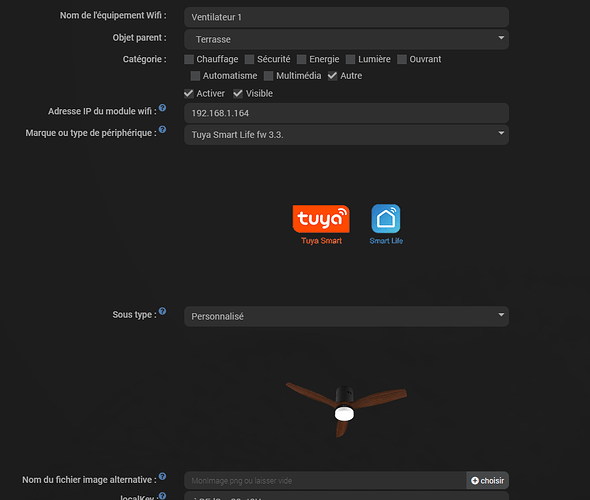Screen dimensions: 590x500
Task: Open help icon for Adresse IP du module wifi
Action: (162, 108)
